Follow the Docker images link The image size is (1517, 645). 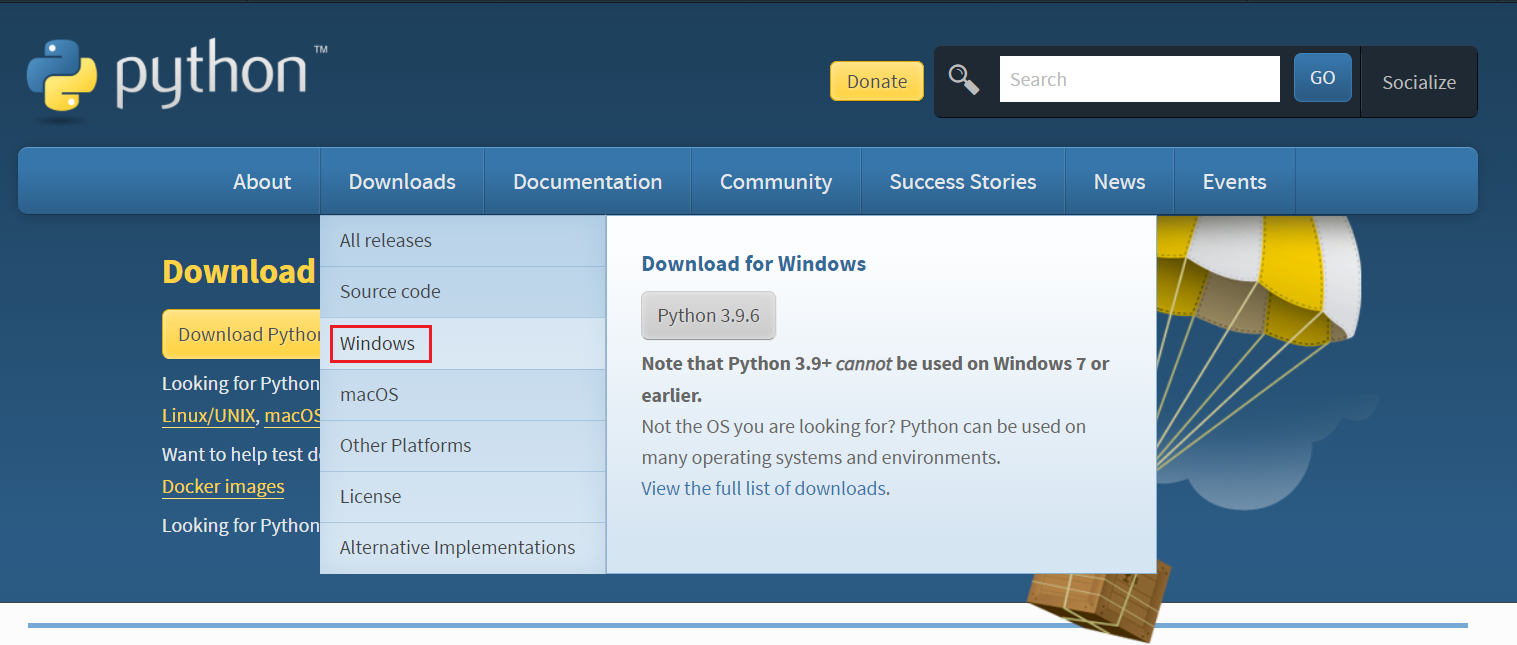[x=223, y=486]
